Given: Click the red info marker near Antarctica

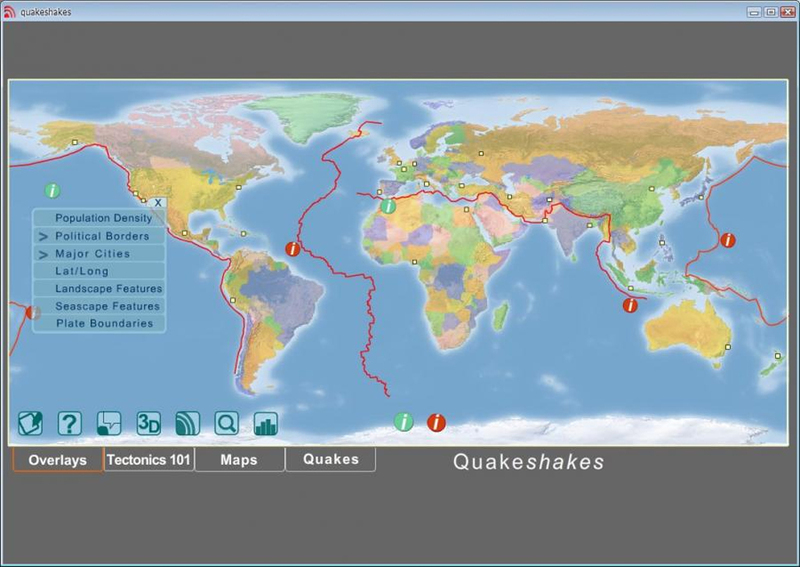Looking at the screenshot, I should 436,423.
